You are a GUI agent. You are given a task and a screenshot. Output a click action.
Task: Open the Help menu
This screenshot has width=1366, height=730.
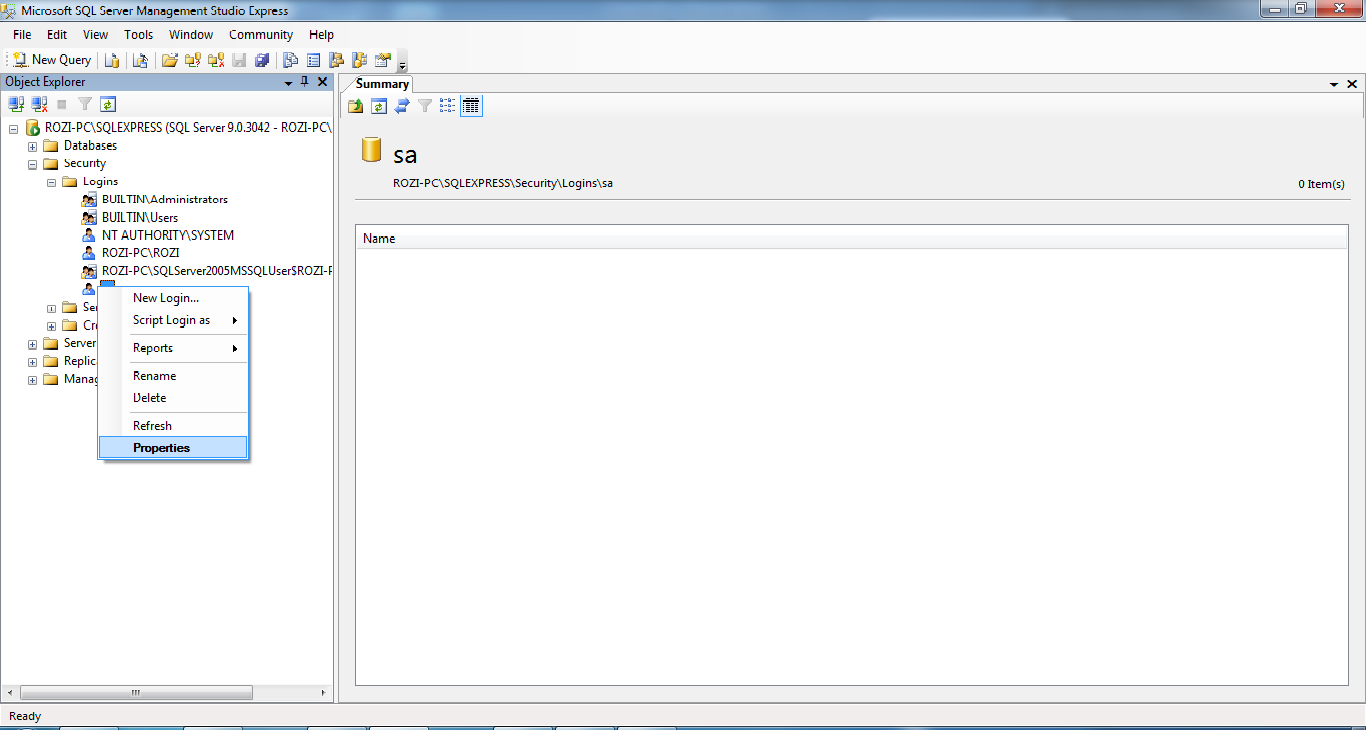(321, 35)
